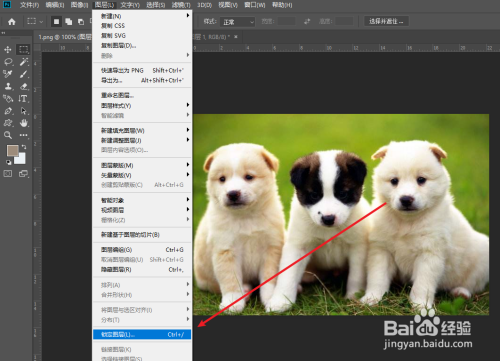Viewport: 500px width, 361px height.
Task: Select the Eraser tool
Action: (24, 86)
